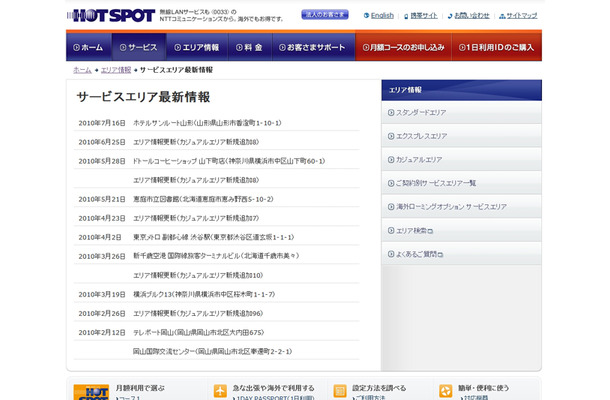Click the ホーム breadcrumb link
Image resolution: width=610 pixels, height=400 pixels.
(x=82, y=70)
